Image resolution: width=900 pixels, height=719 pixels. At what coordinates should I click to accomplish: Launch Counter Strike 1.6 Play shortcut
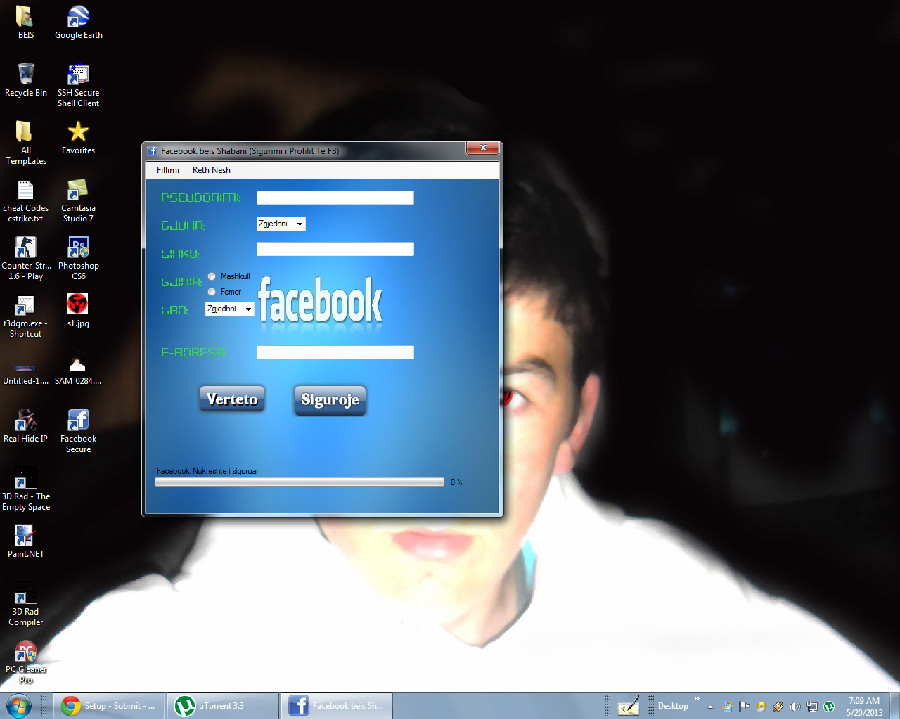click(x=25, y=258)
